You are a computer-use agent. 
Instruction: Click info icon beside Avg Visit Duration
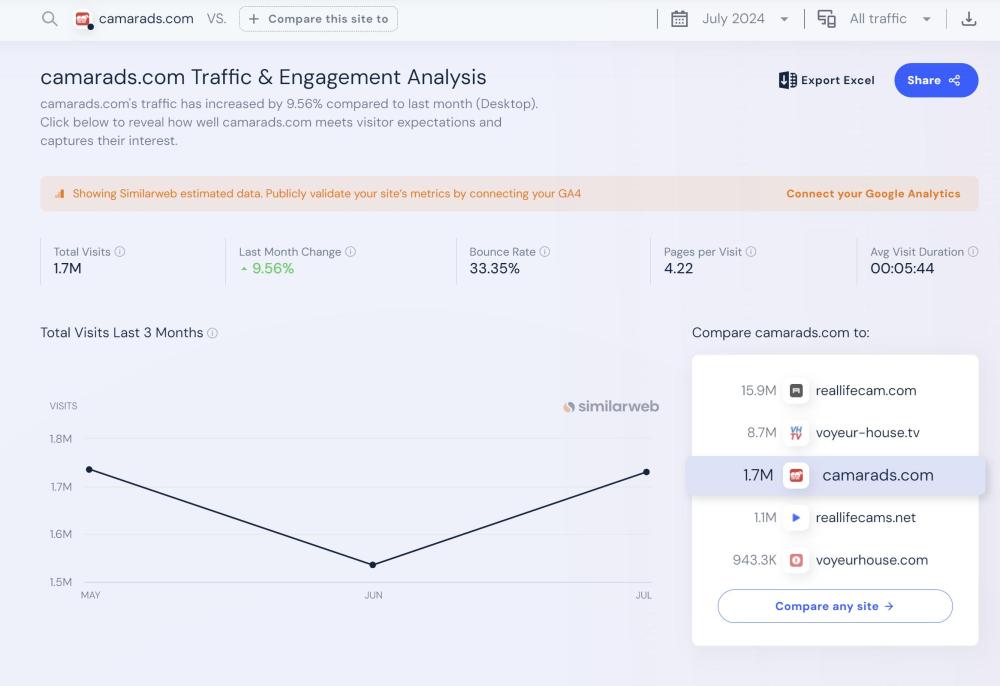(973, 252)
